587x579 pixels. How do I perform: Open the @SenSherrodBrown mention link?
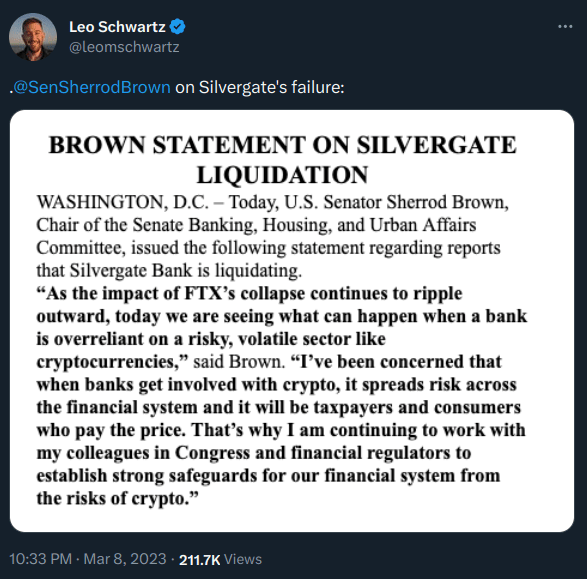click(x=92, y=87)
